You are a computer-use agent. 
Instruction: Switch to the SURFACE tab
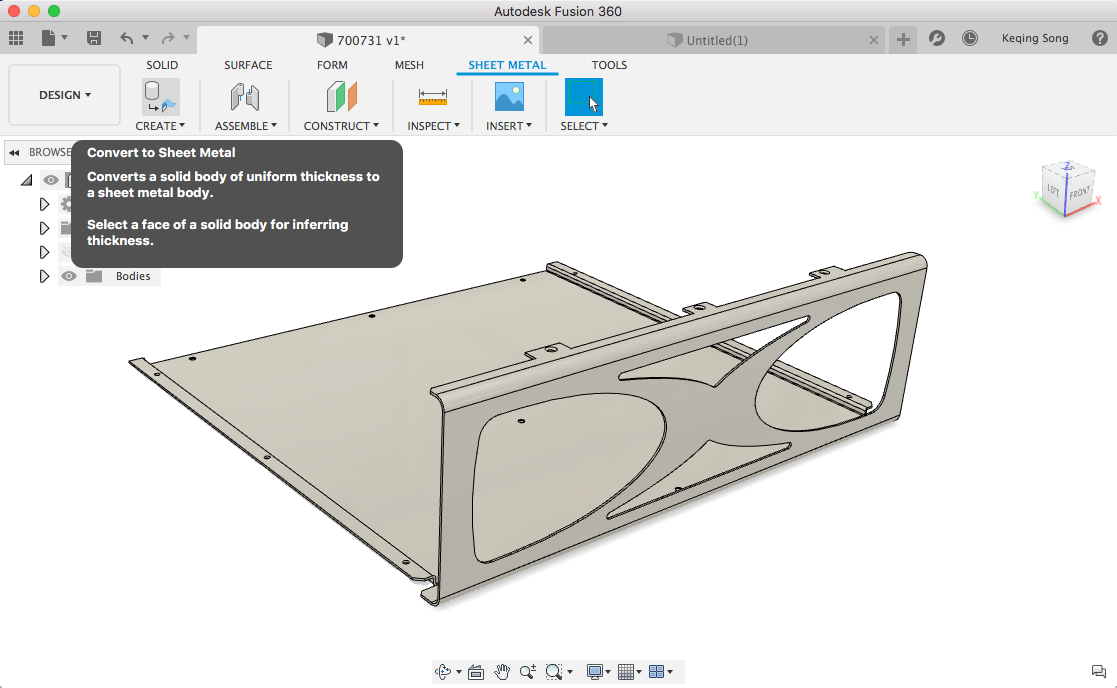pos(248,65)
